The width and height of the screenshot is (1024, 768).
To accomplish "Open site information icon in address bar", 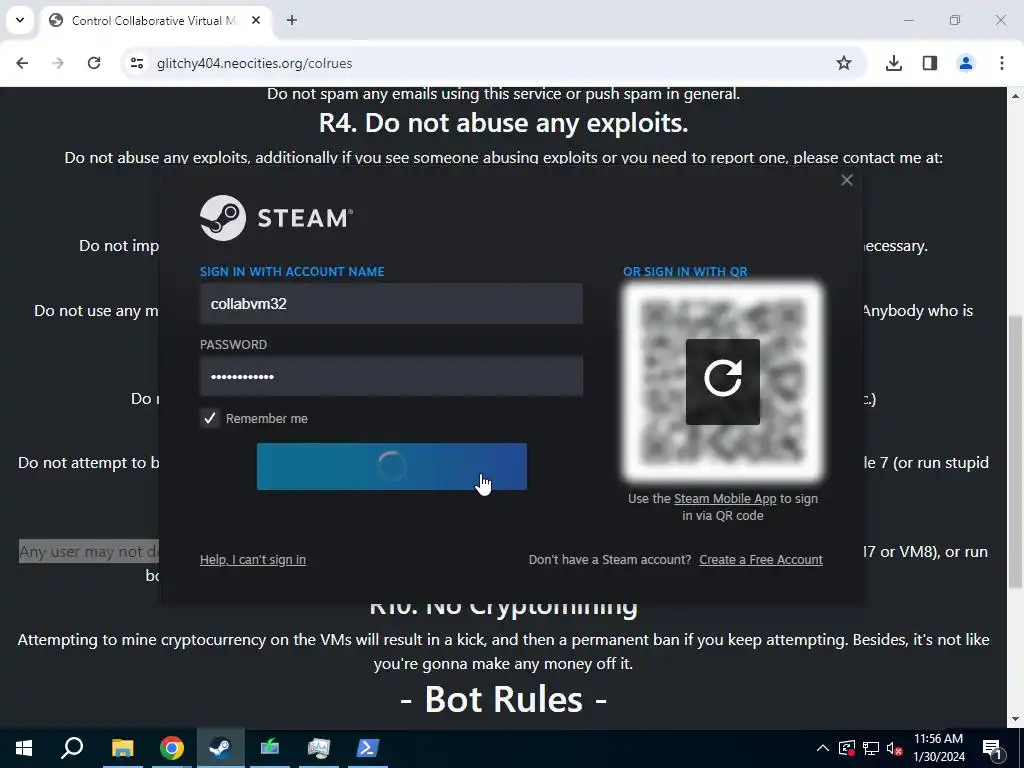I will 136,63.
